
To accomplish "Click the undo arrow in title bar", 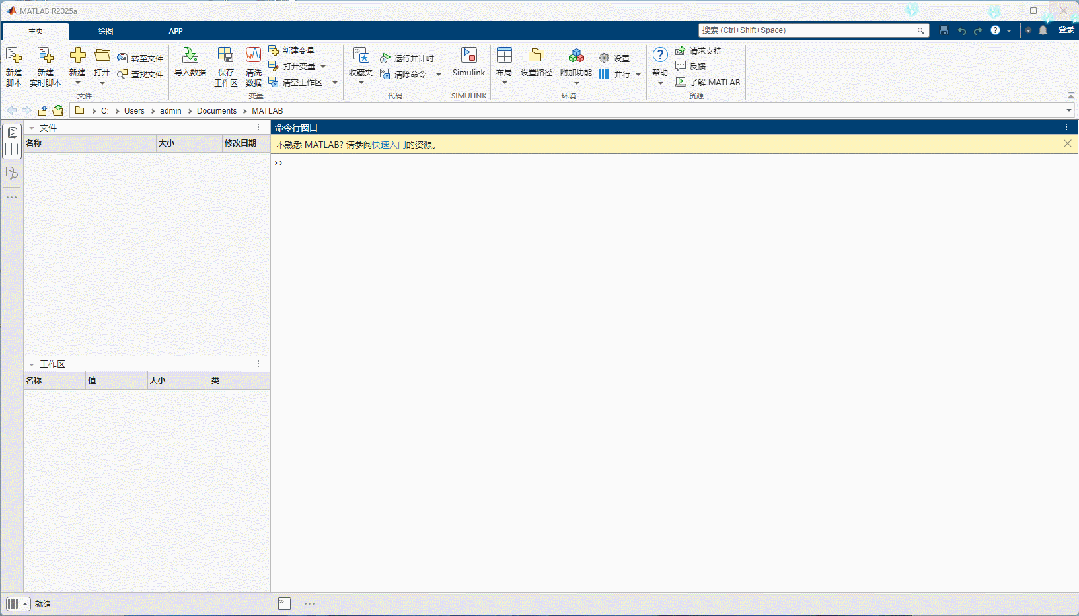I will (961, 30).
